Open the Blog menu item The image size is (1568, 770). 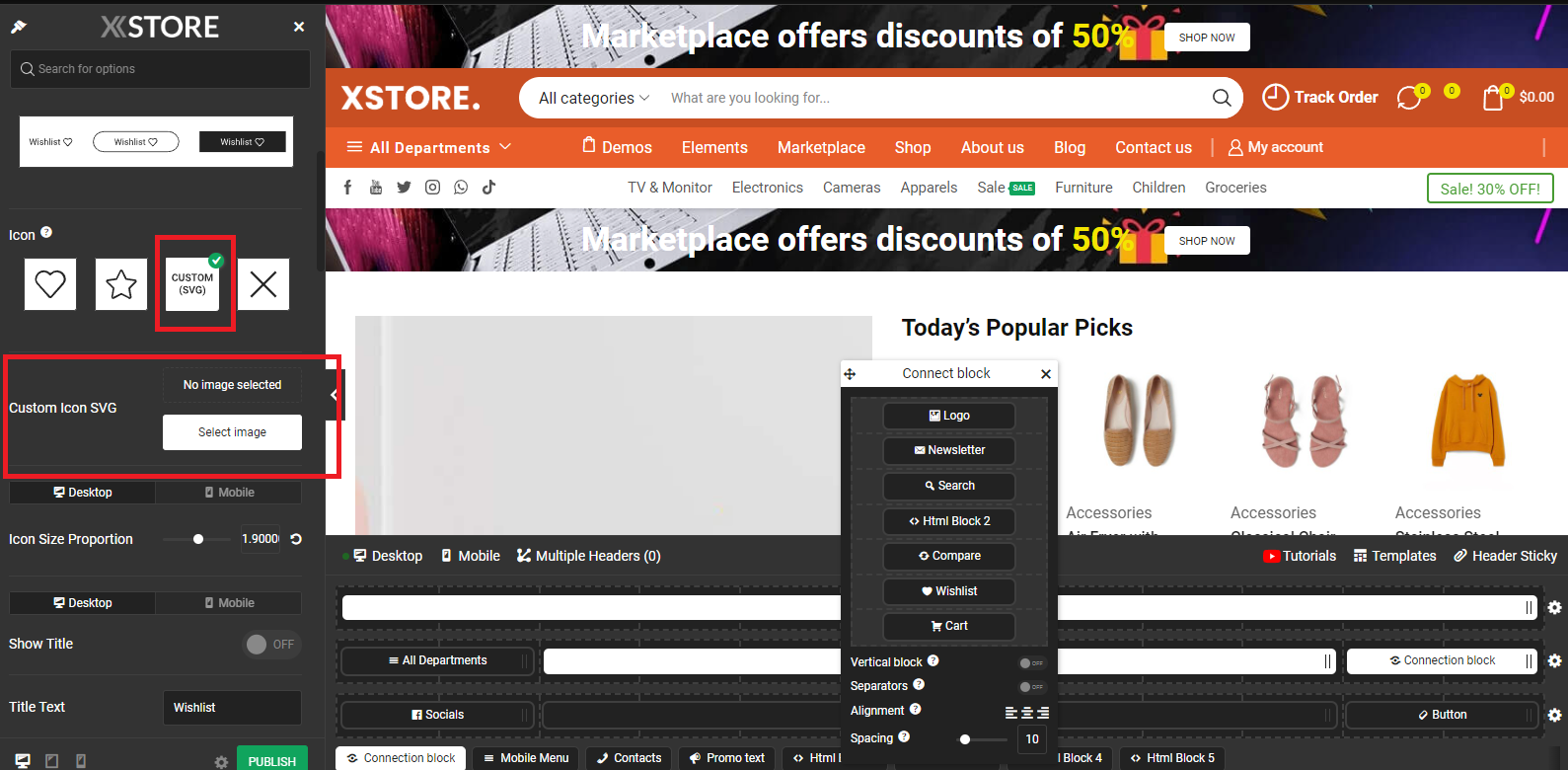[1070, 147]
